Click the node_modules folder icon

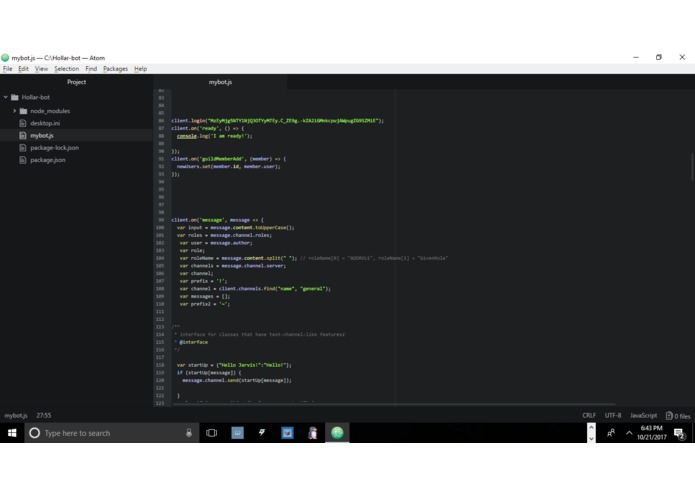click(23, 111)
